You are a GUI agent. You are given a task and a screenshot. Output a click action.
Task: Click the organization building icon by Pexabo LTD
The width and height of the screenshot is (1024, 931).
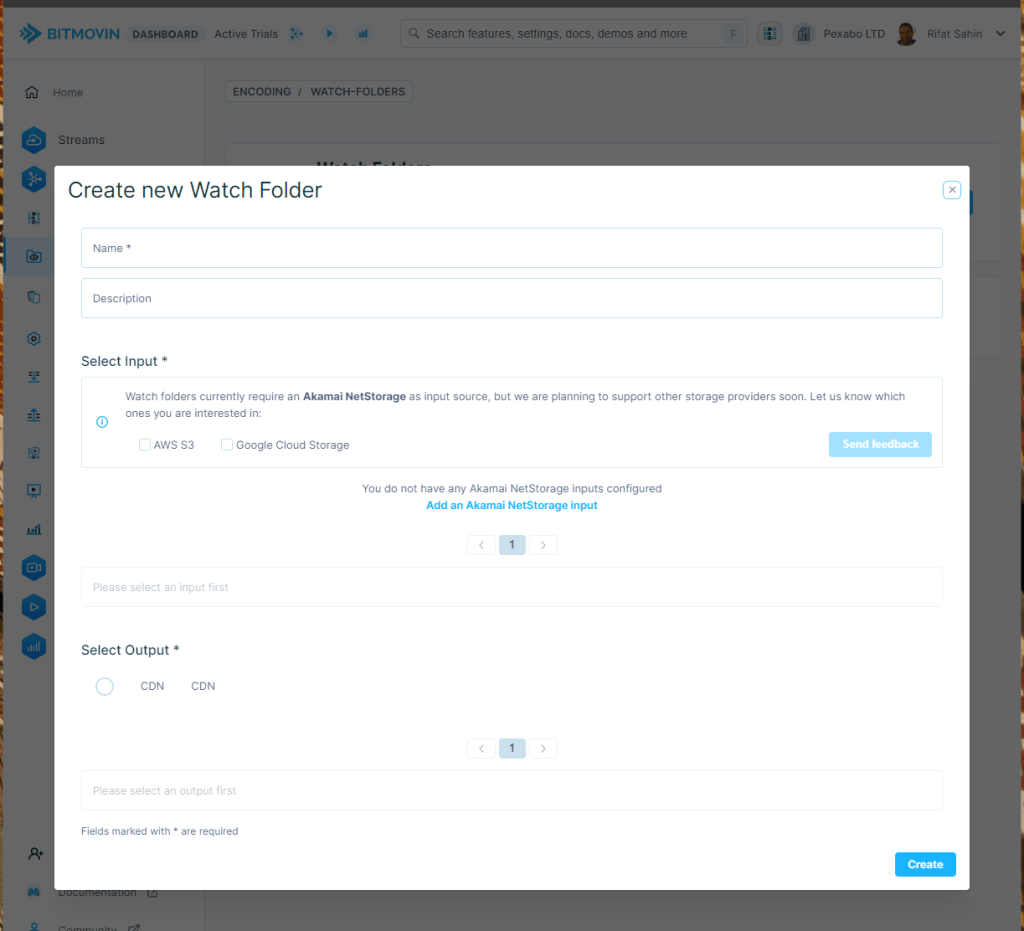tap(804, 33)
